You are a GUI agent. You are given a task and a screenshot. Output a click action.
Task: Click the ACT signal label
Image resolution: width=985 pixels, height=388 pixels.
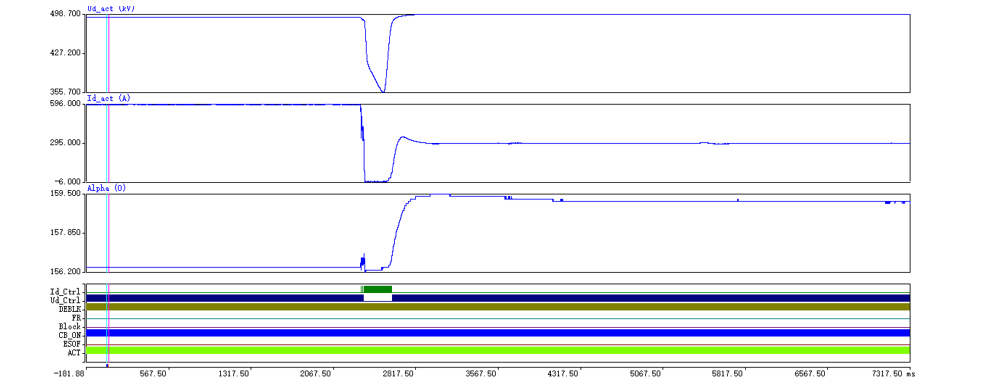[x=73, y=353]
